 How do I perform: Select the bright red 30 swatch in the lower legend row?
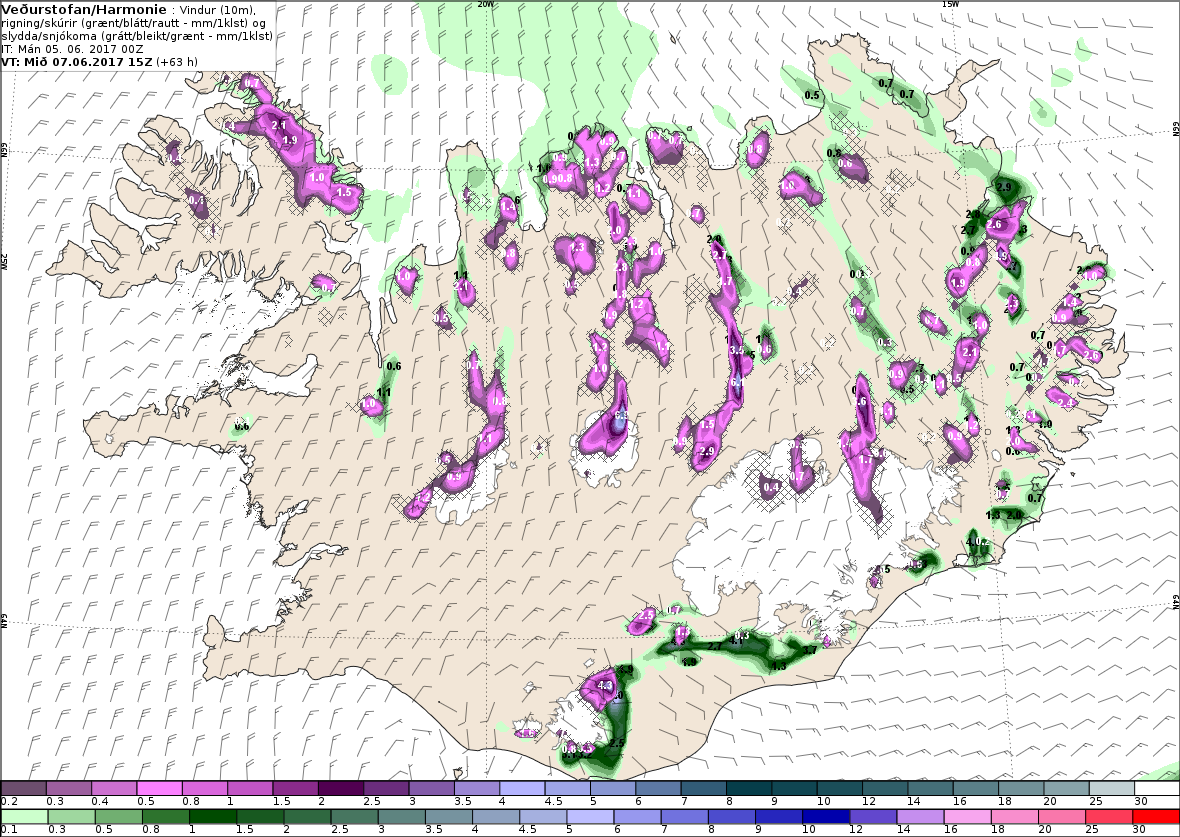(x=1154, y=817)
